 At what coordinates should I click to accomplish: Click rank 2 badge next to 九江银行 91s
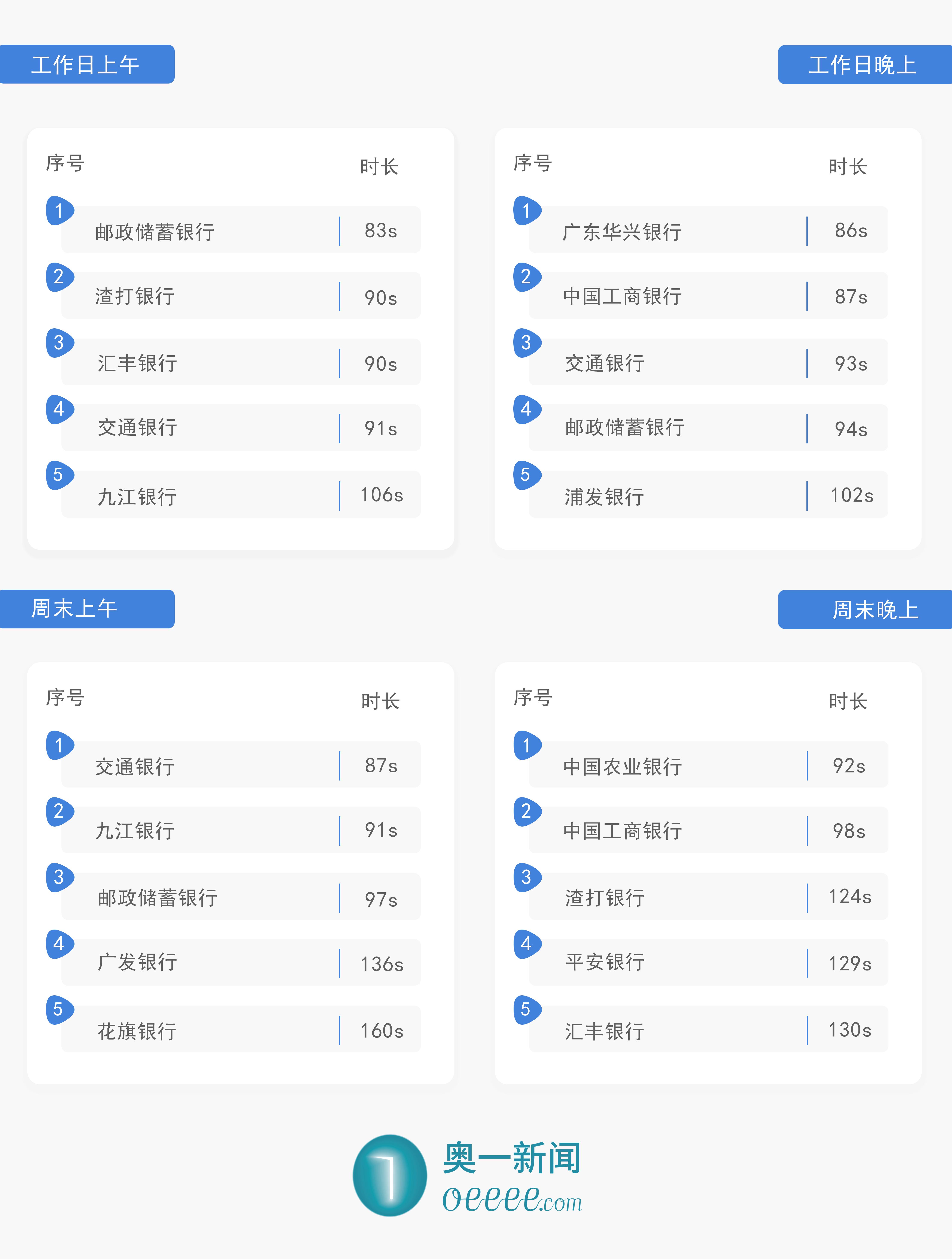[59, 812]
